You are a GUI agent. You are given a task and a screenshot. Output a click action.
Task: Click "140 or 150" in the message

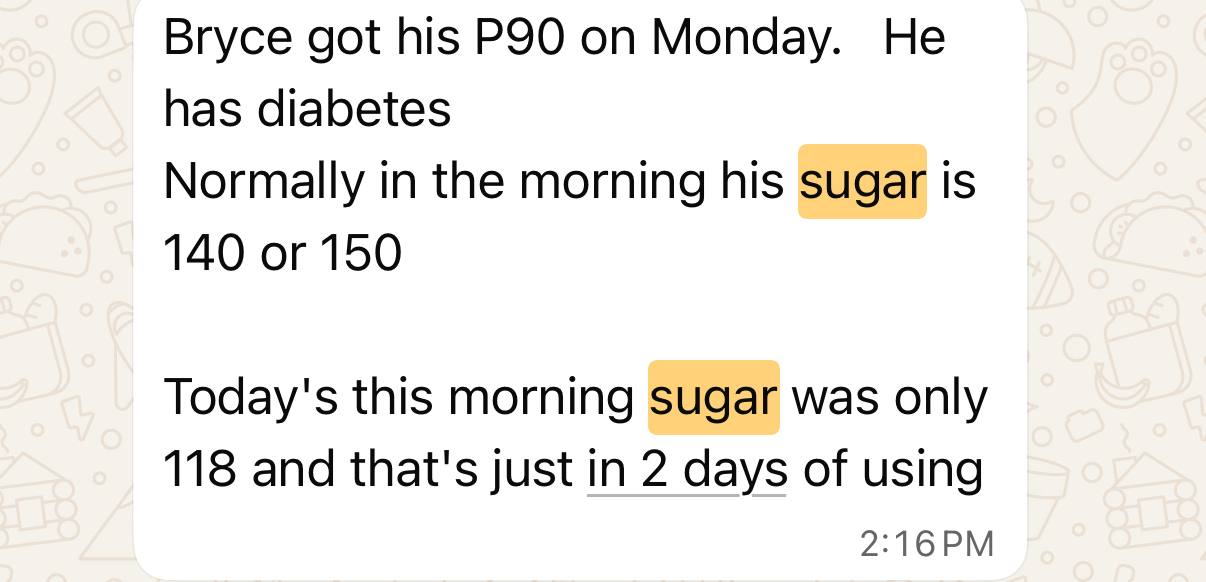[x=282, y=254]
